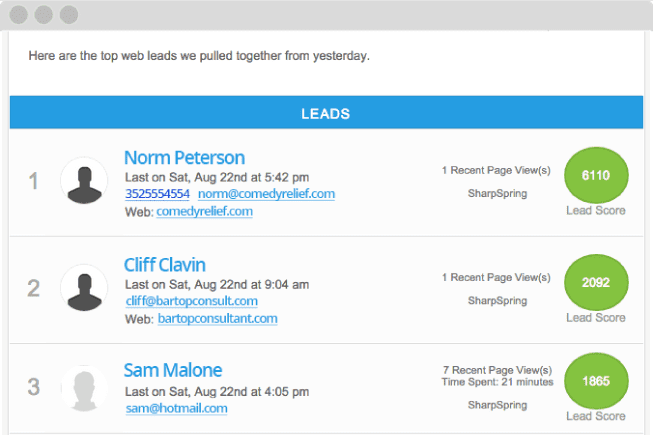
Task: Click the rank number 1 label
Action: click(x=33, y=181)
